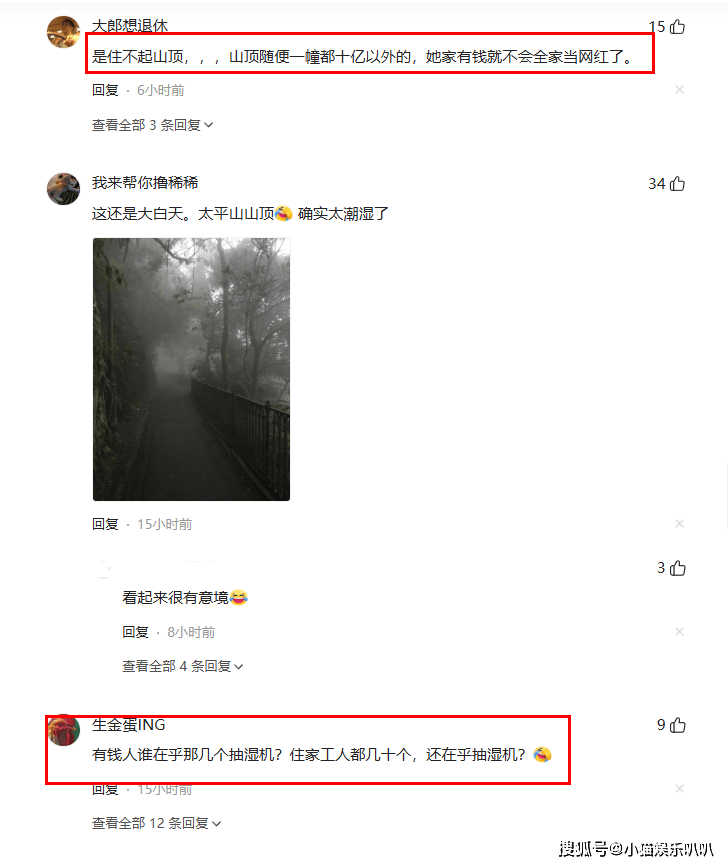Like the reply 看起来很有意境
728x866 pixels.
point(678,568)
